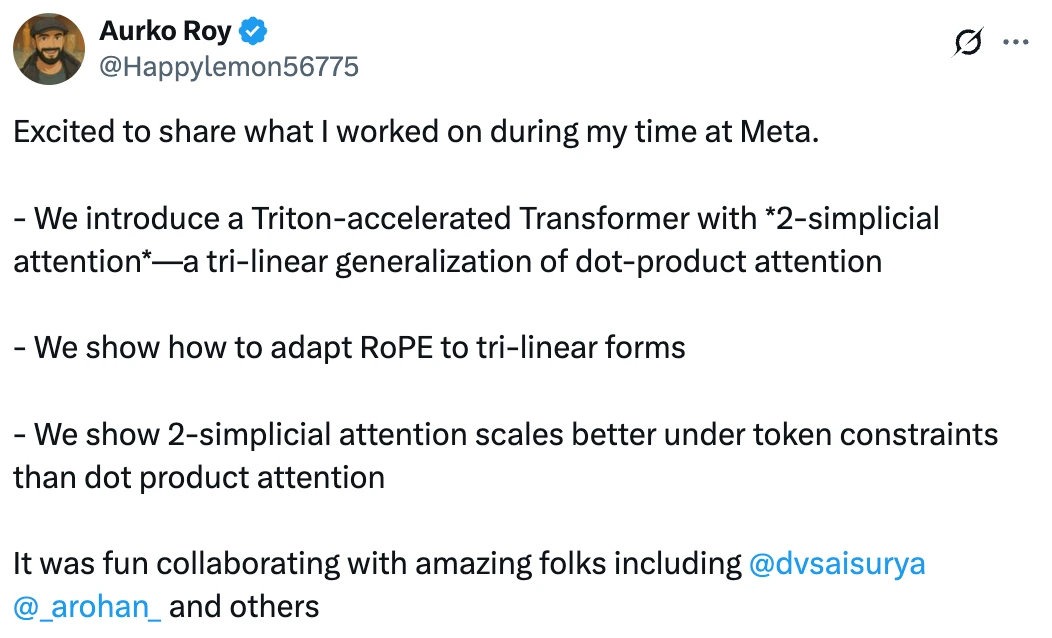This screenshot has height=638, width=1052.
Task: Open Aurko Roy's profile avatar
Action: pos(49,49)
